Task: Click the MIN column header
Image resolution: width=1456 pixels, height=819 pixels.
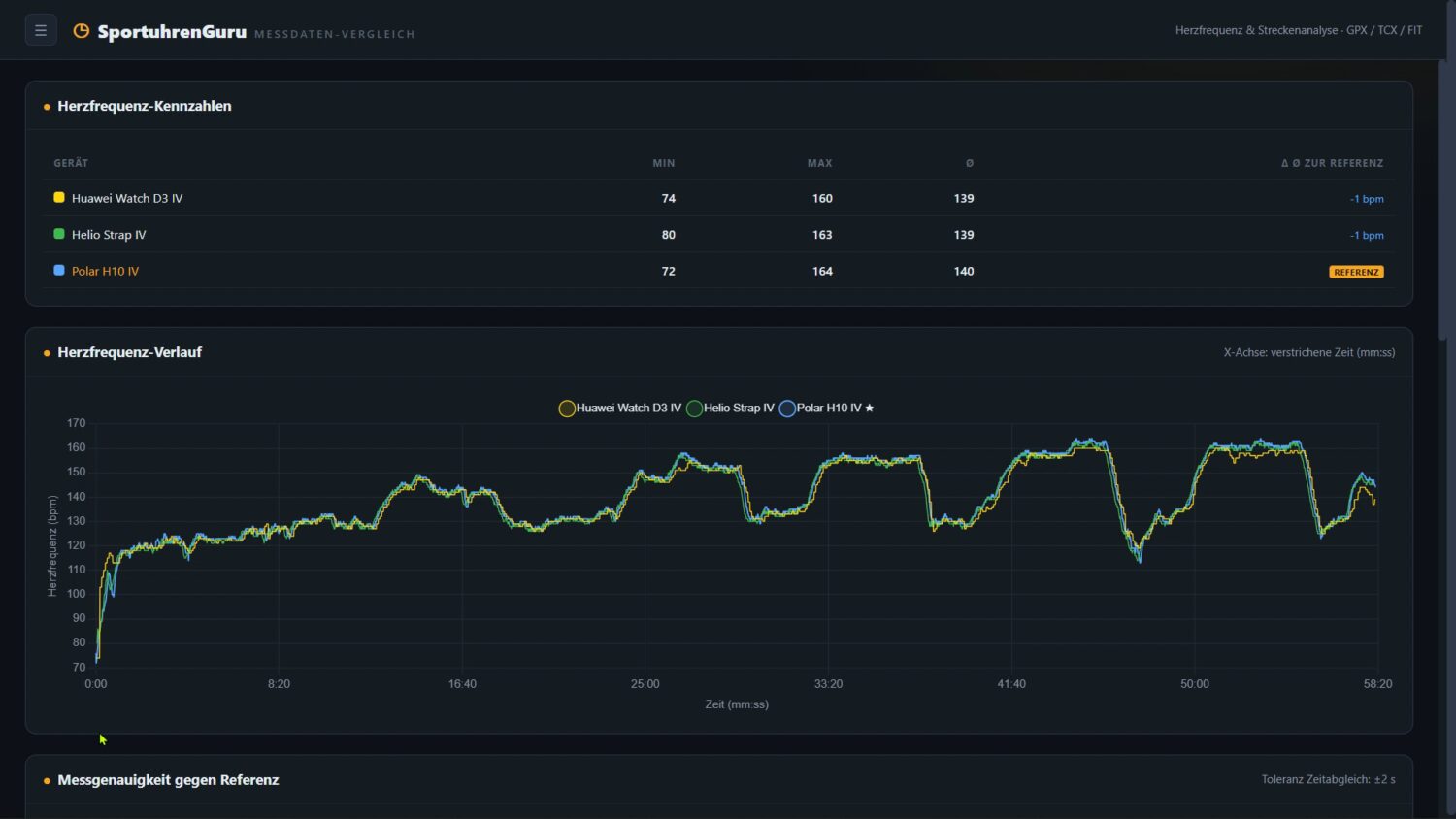Action: (664, 163)
